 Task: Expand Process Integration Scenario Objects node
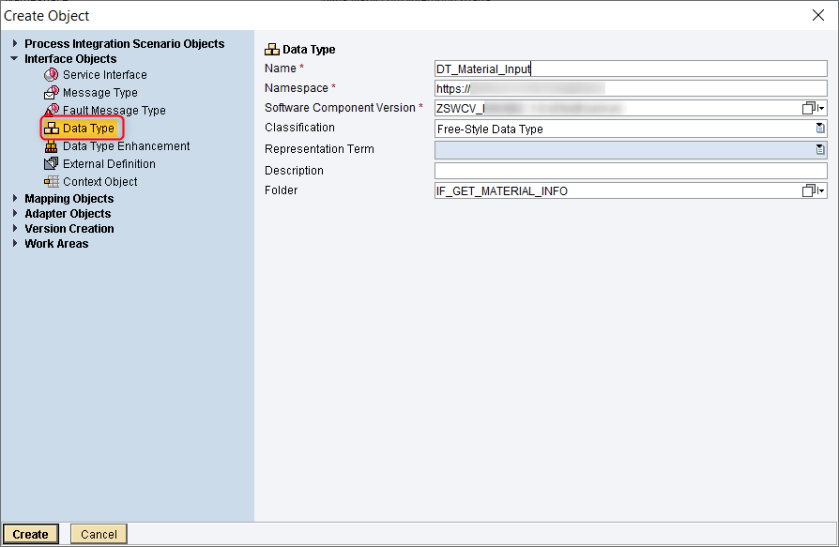[x=14, y=44]
